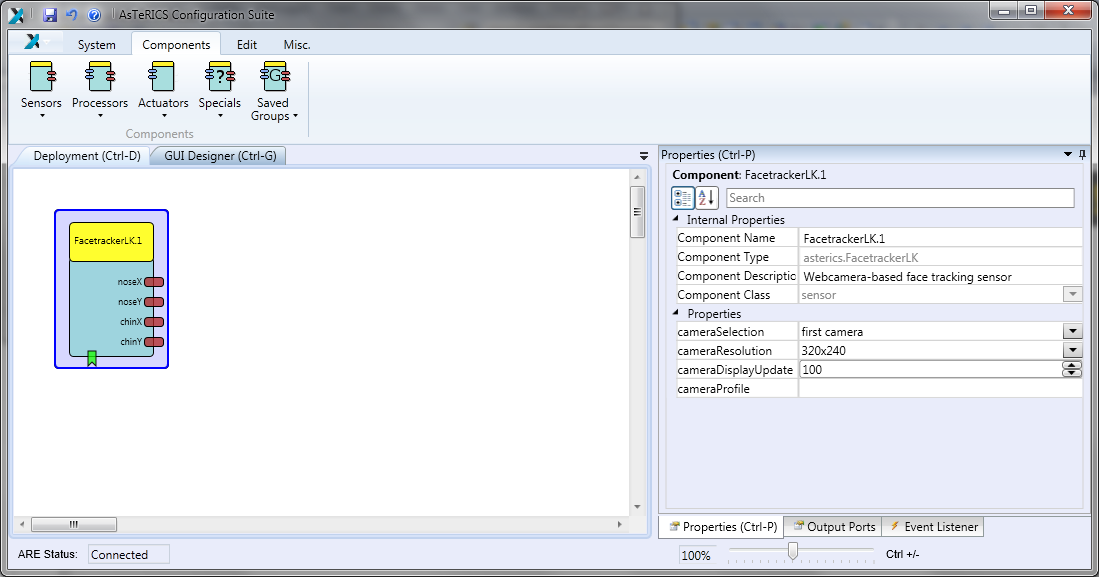Collapse the Internal Properties section
This screenshot has width=1099, height=577.
coord(676,219)
